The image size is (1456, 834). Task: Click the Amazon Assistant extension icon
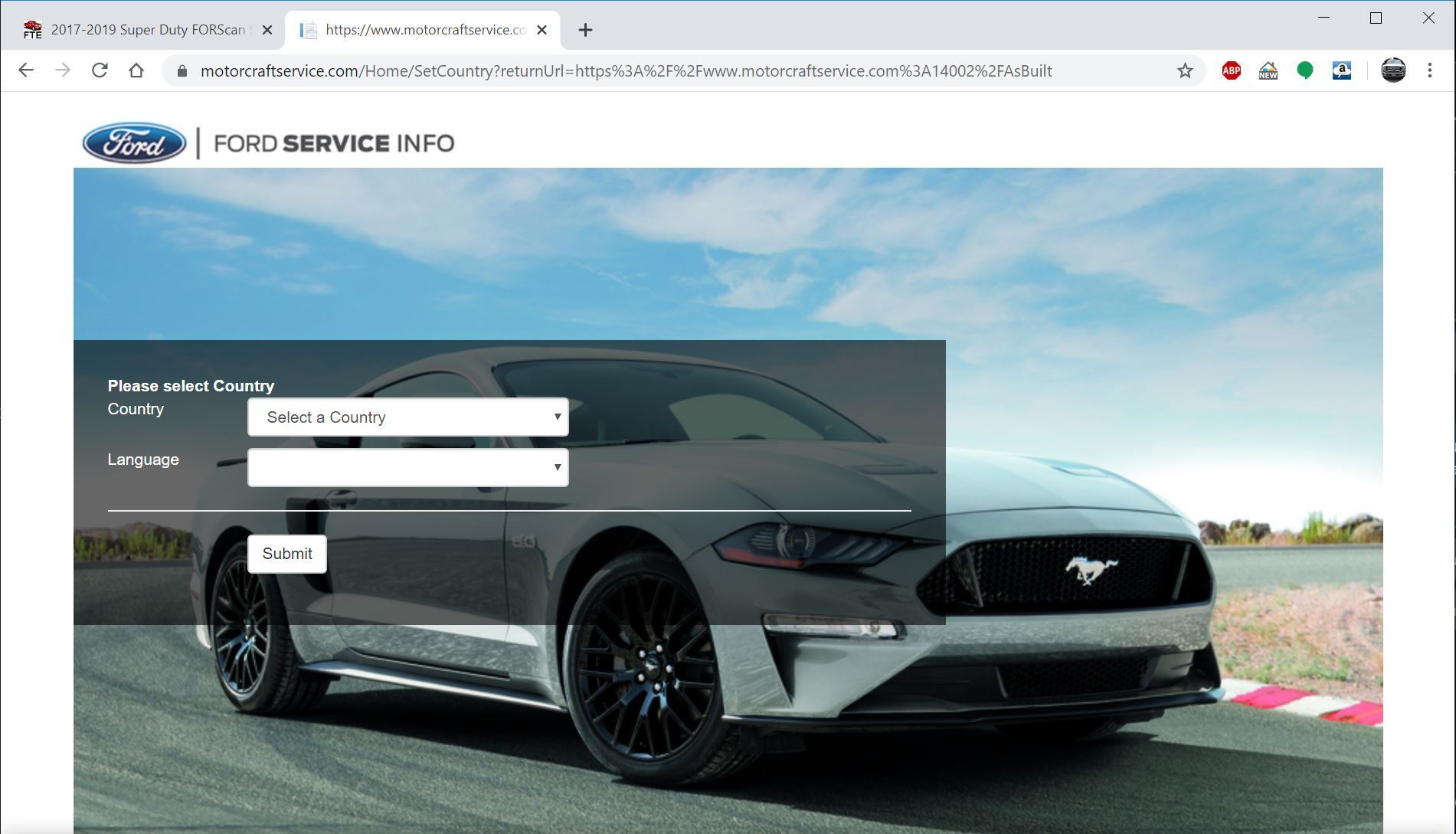[1342, 70]
